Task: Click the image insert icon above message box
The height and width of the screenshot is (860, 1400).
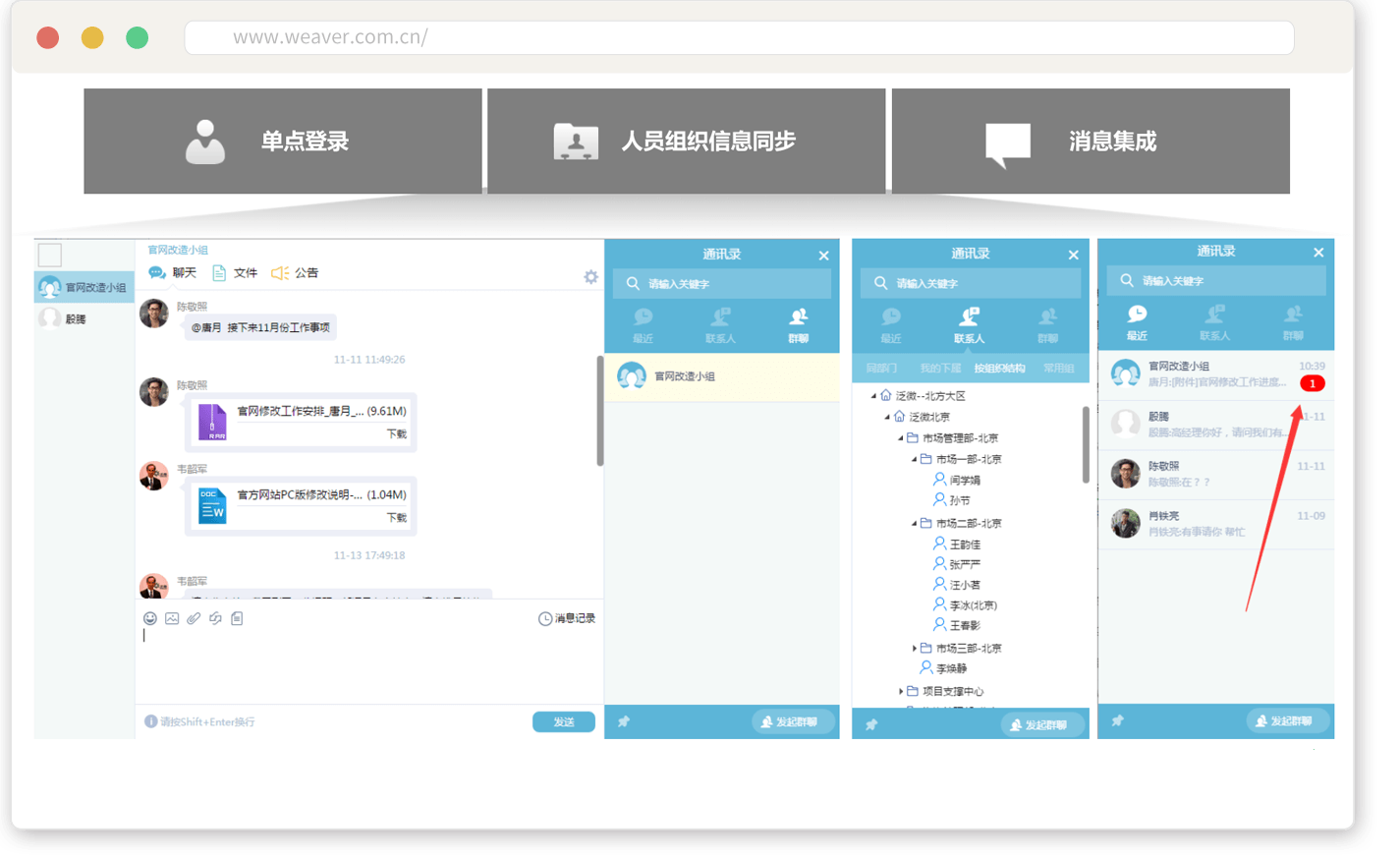Action: tap(172, 618)
